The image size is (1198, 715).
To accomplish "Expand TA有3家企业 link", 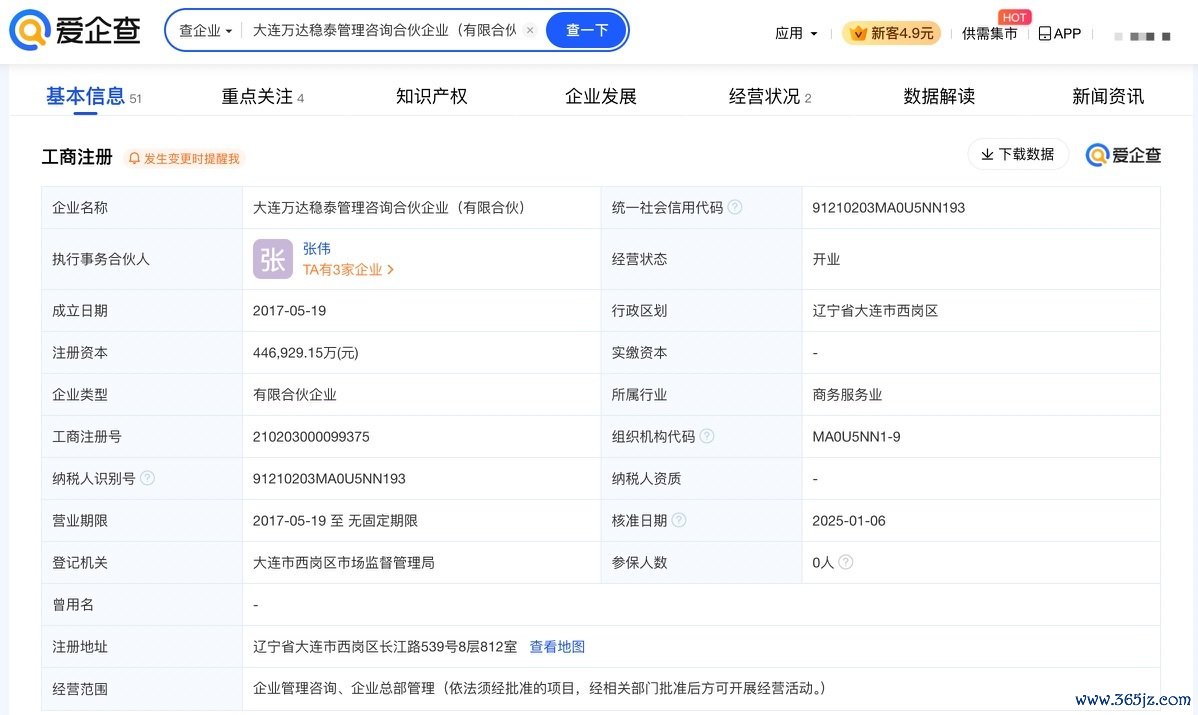I will [x=348, y=270].
